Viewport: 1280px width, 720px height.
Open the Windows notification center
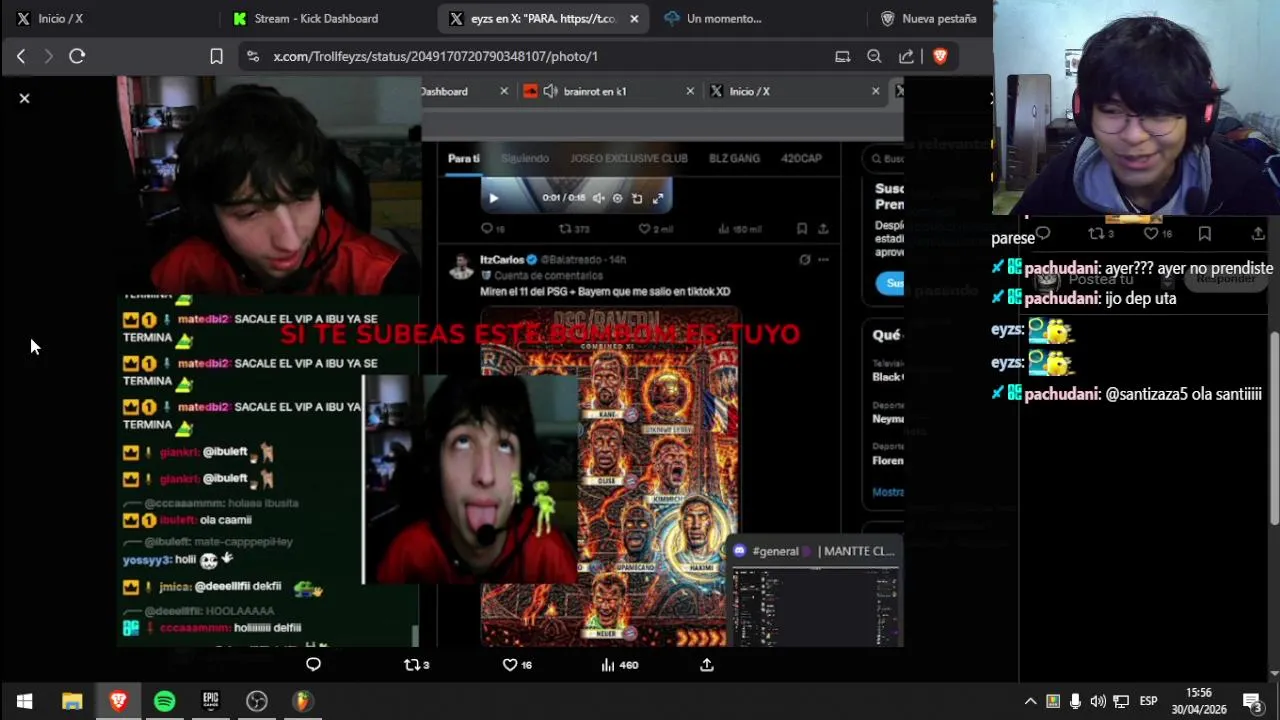pyautogui.click(x=1252, y=701)
